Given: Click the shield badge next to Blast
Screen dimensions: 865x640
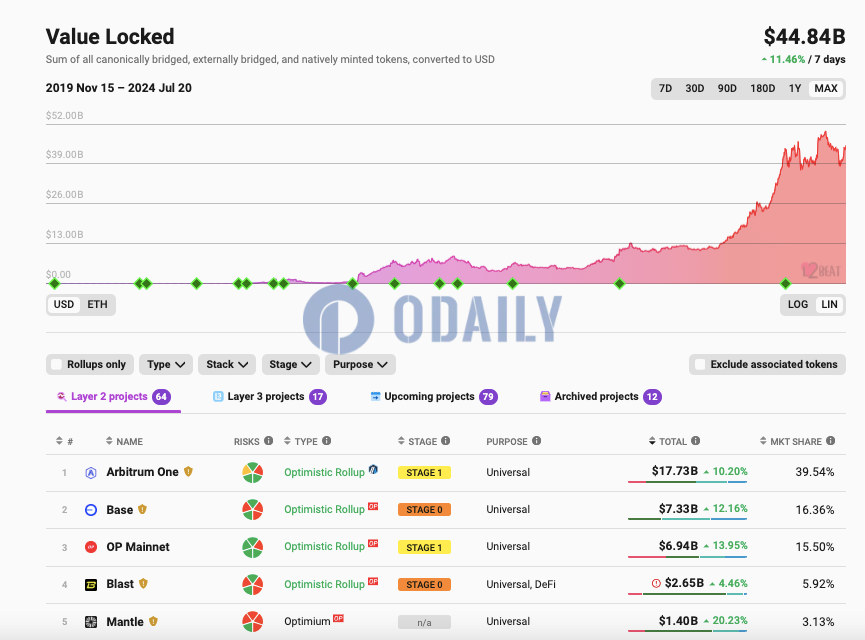Looking at the screenshot, I should [143, 583].
